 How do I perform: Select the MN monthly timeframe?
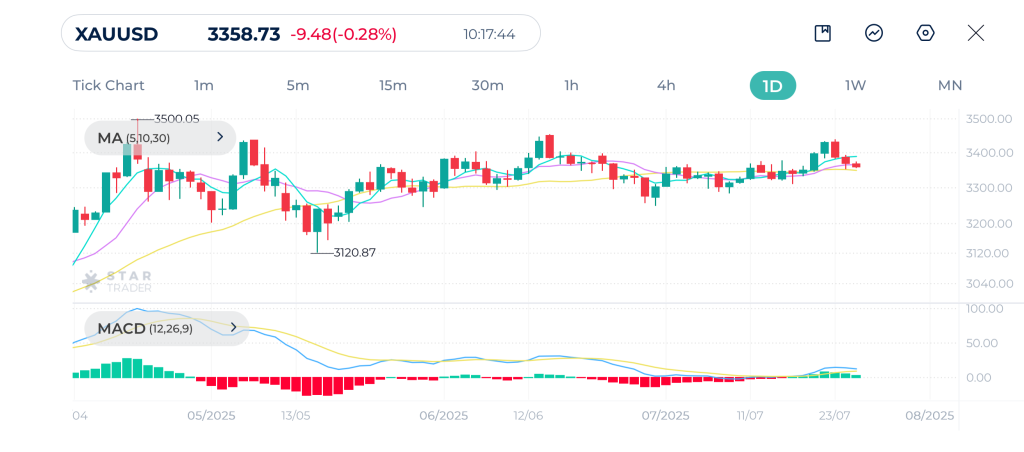[950, 85]
